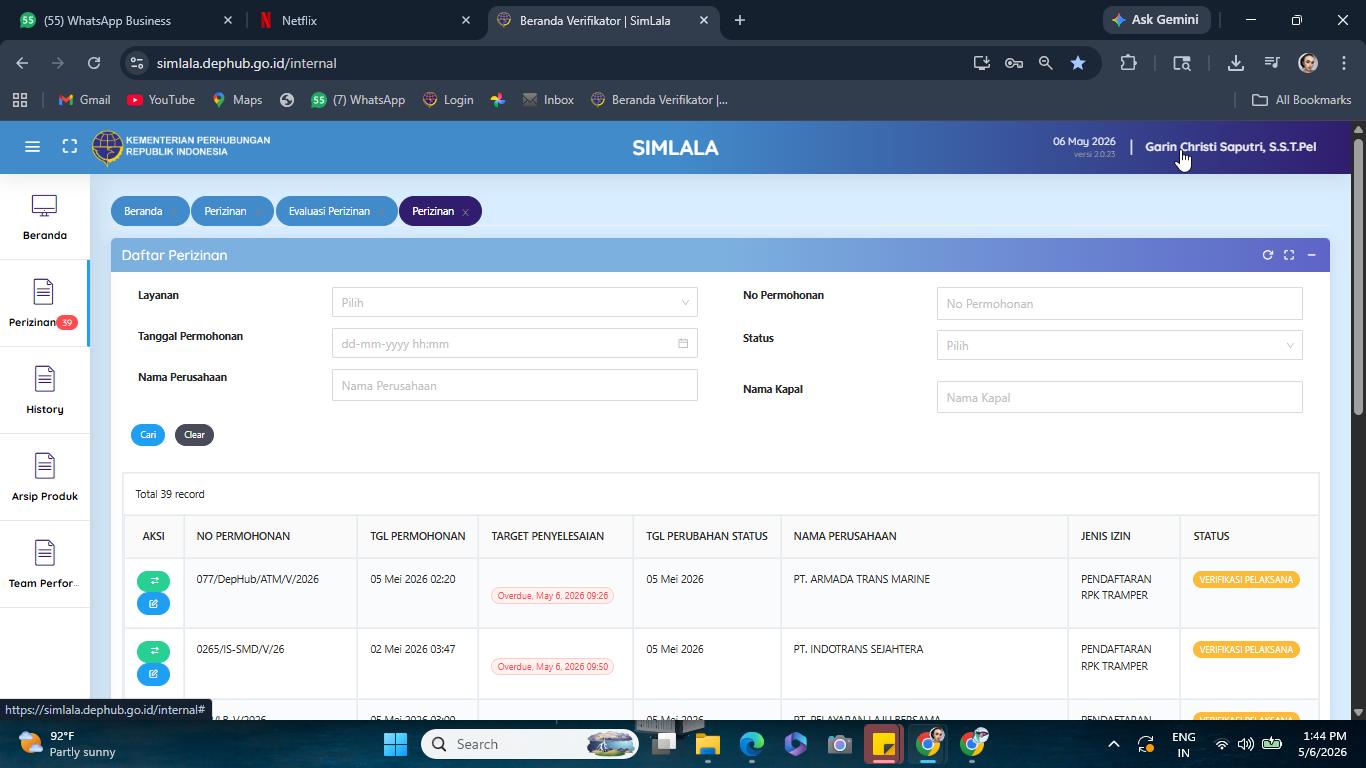1366x768 pixels.
Task: Open the Status dropdown
Action: (x=1119, y=345)
